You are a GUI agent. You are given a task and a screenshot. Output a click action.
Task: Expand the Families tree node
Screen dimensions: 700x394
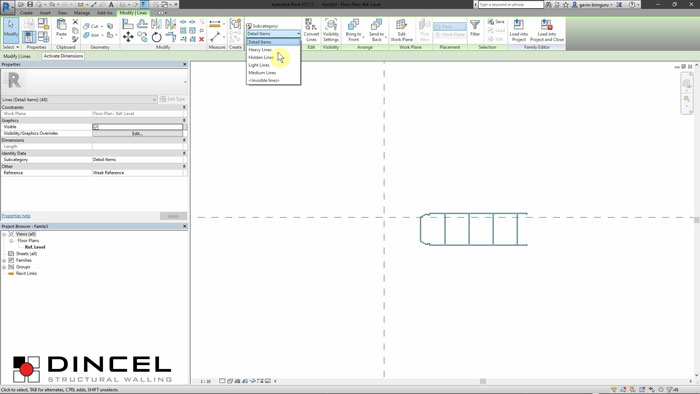tap(4, 260)
